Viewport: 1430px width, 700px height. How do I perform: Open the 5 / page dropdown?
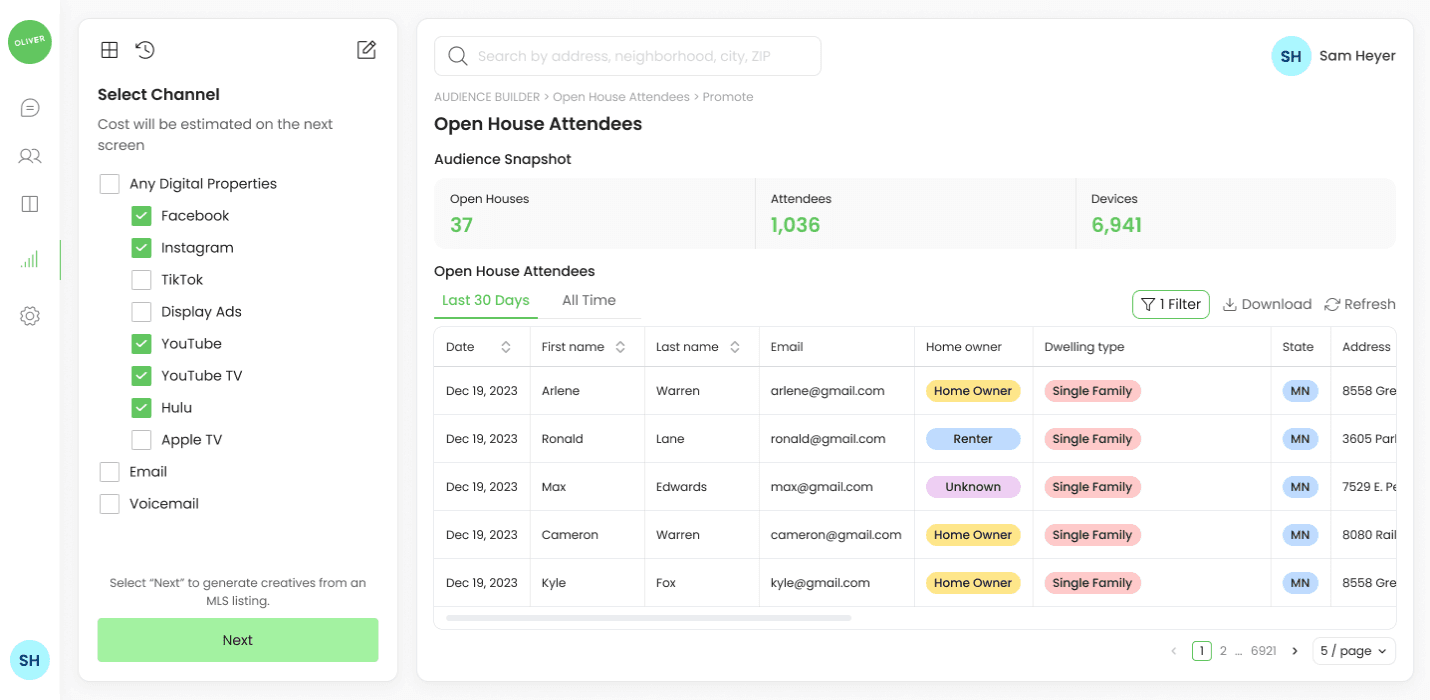point(1354,650)
